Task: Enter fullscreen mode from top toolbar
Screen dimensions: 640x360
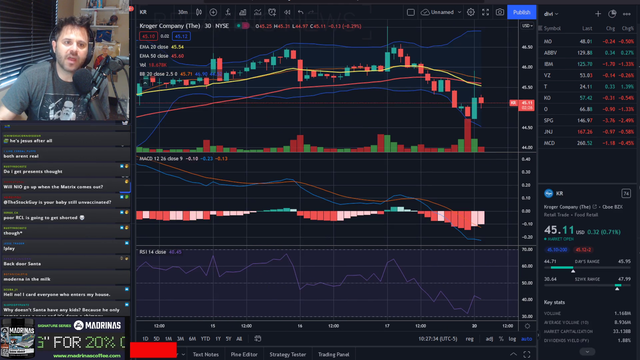Action: [x=485, y=12]
